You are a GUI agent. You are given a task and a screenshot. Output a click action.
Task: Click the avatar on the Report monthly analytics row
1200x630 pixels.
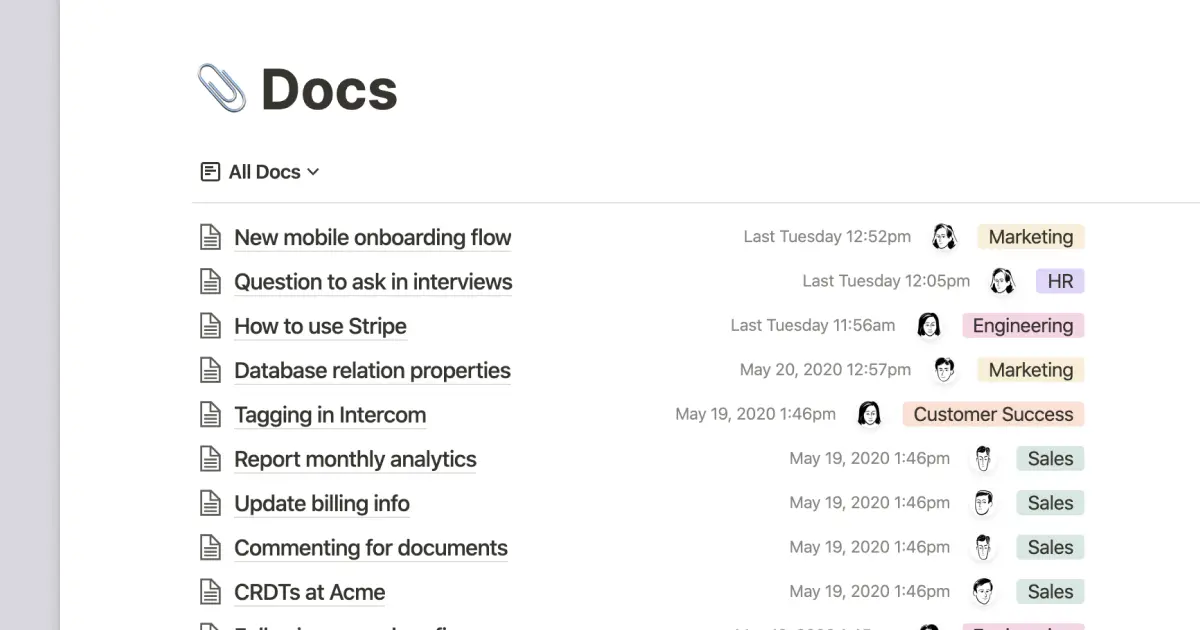pyautogui.click(x=983, y=458)
